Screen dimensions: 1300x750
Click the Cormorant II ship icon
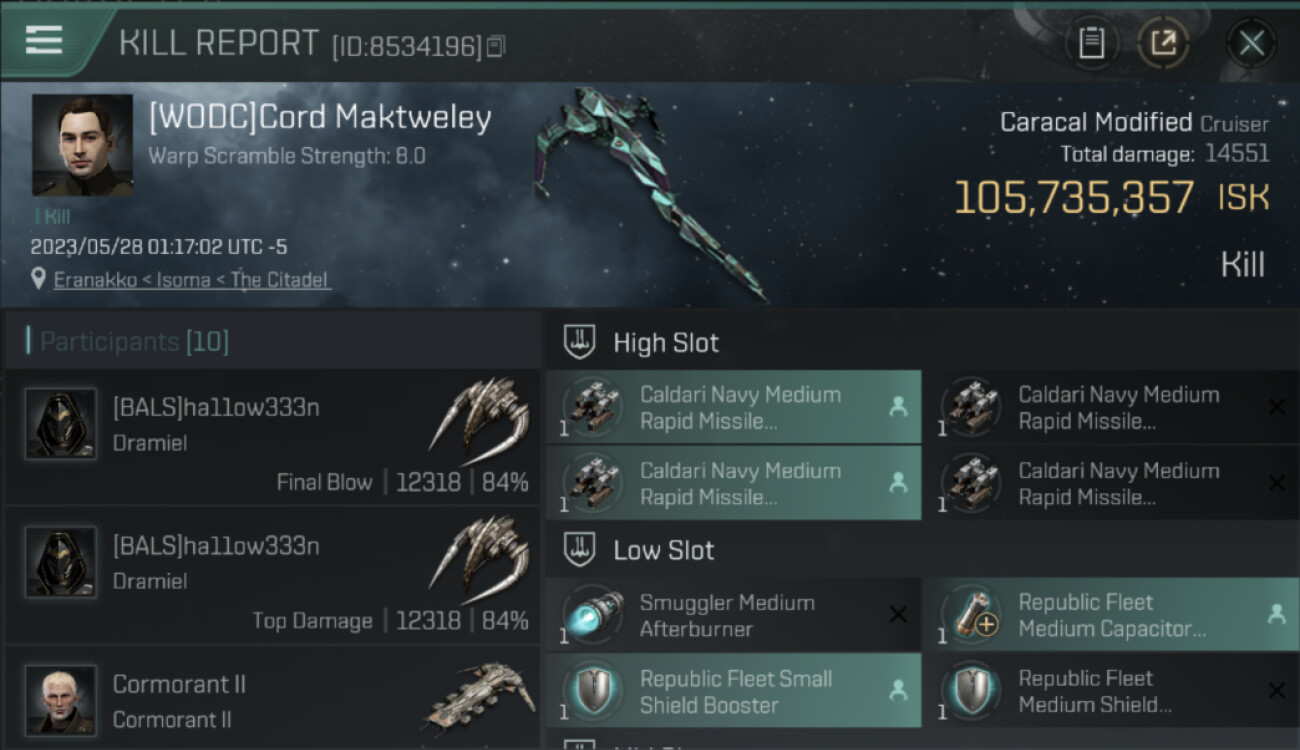[x=480, y=695]
